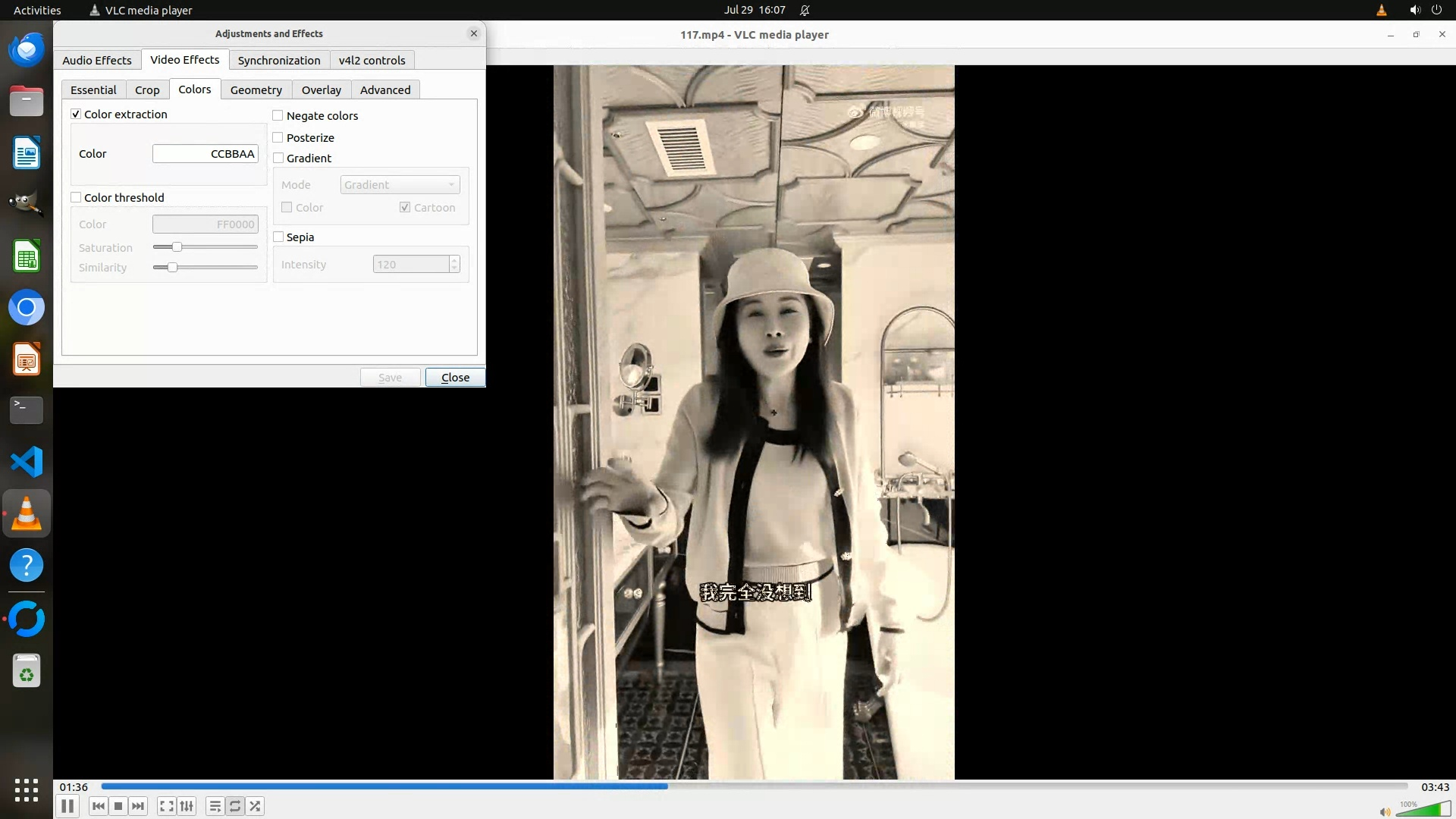Skip to previous media track

(98, 806)
